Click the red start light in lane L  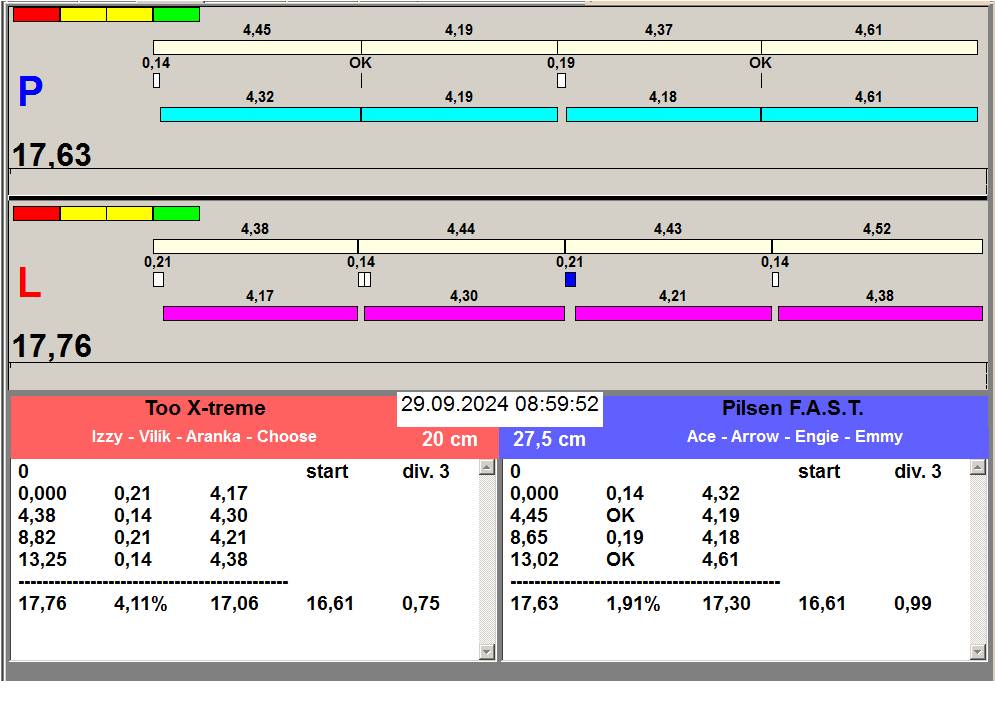coord(36,214)
